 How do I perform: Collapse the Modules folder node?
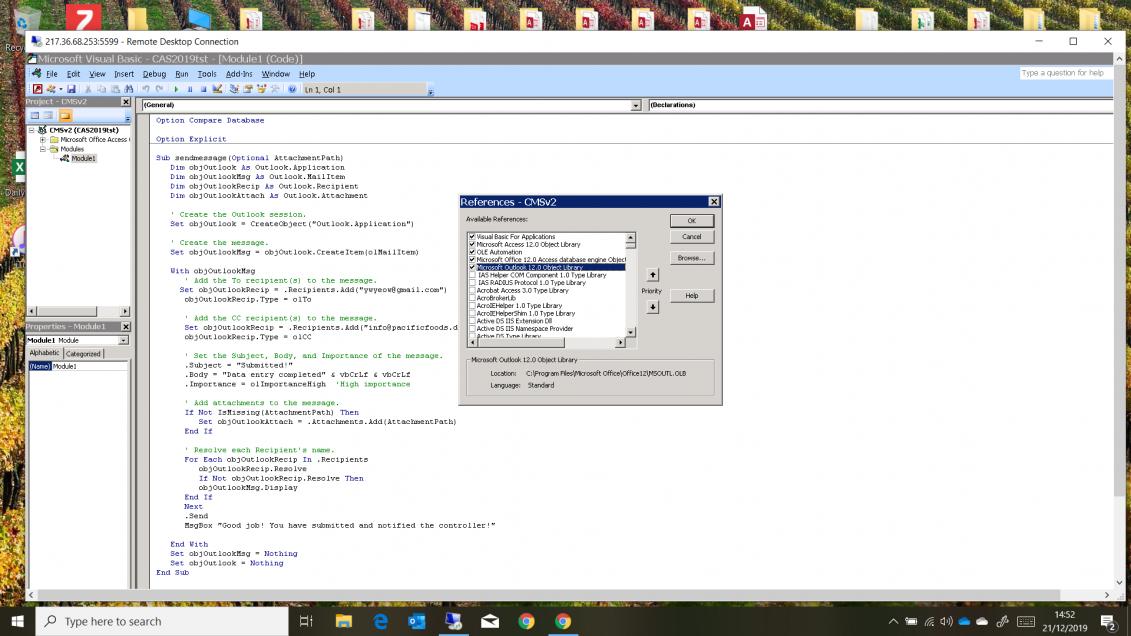coord(43,149)
